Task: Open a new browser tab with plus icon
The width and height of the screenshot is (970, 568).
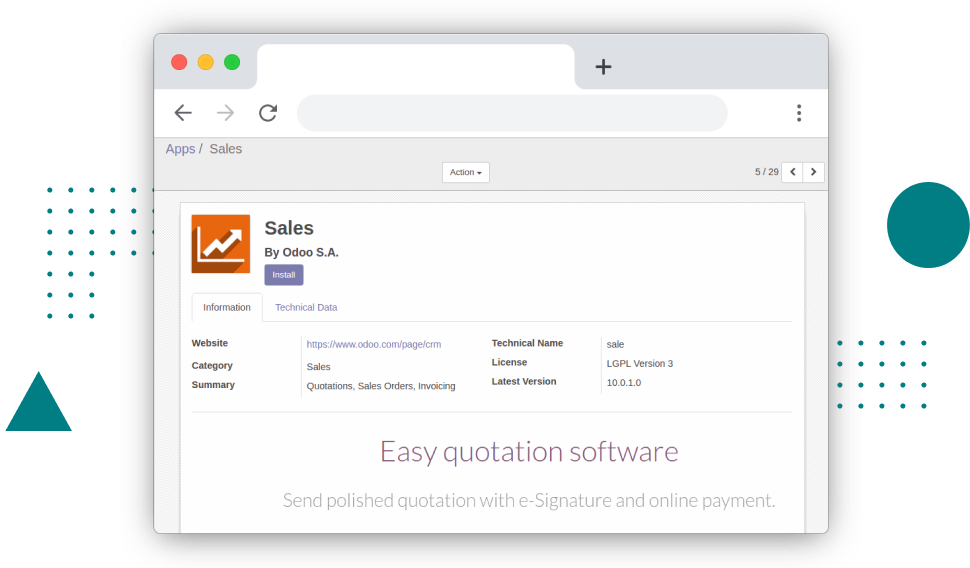Action: click(x=603, y=67)
